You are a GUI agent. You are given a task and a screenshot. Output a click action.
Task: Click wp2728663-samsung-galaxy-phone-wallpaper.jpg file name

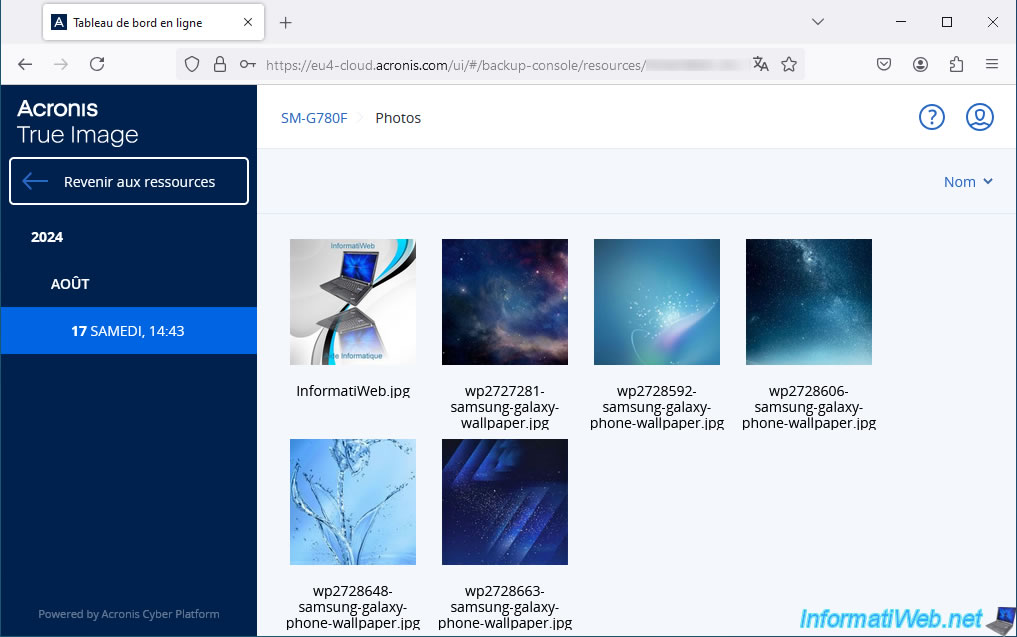click(x=505, y=607)
